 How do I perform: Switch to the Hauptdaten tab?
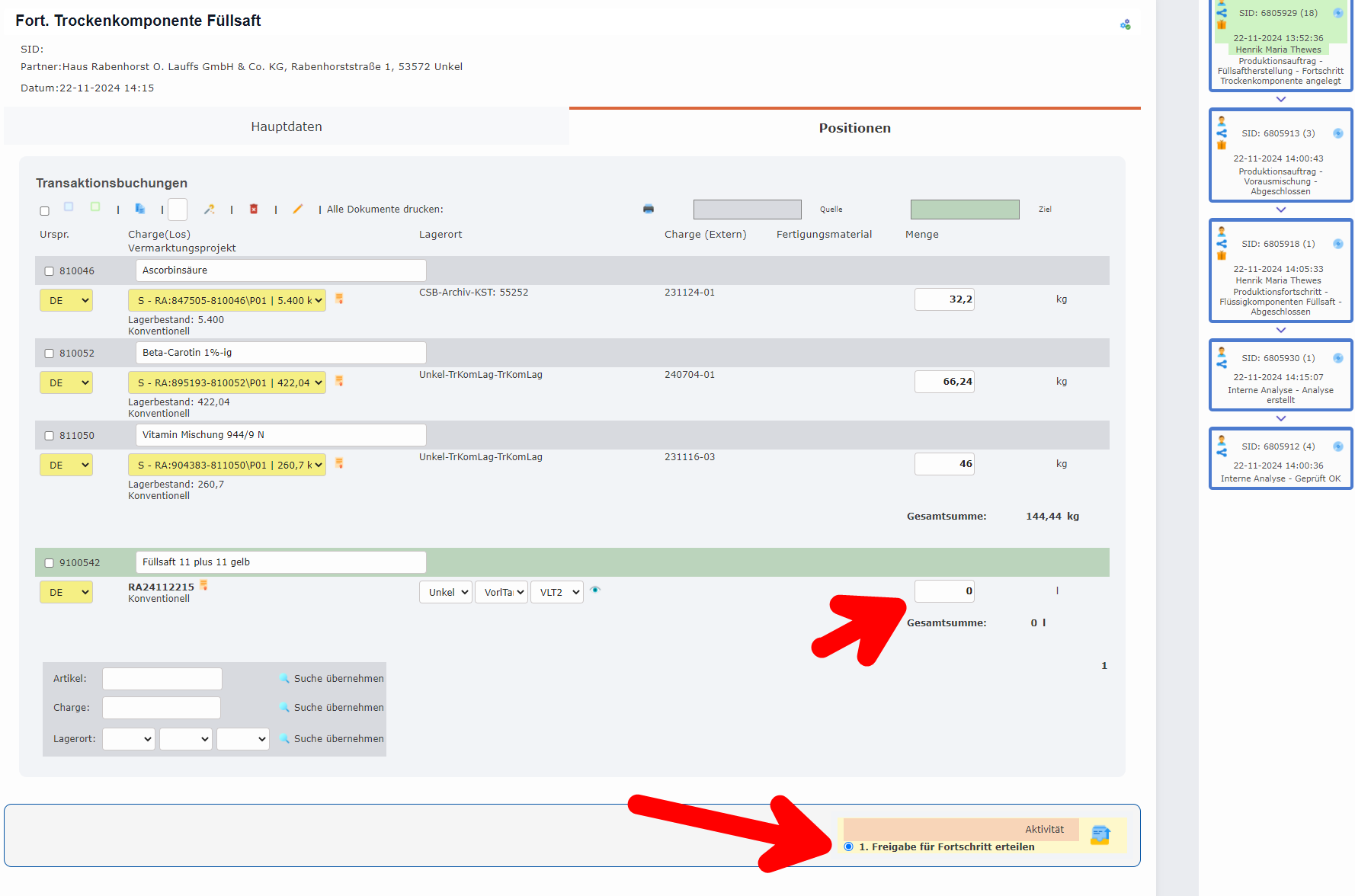[x=287, y=126]
